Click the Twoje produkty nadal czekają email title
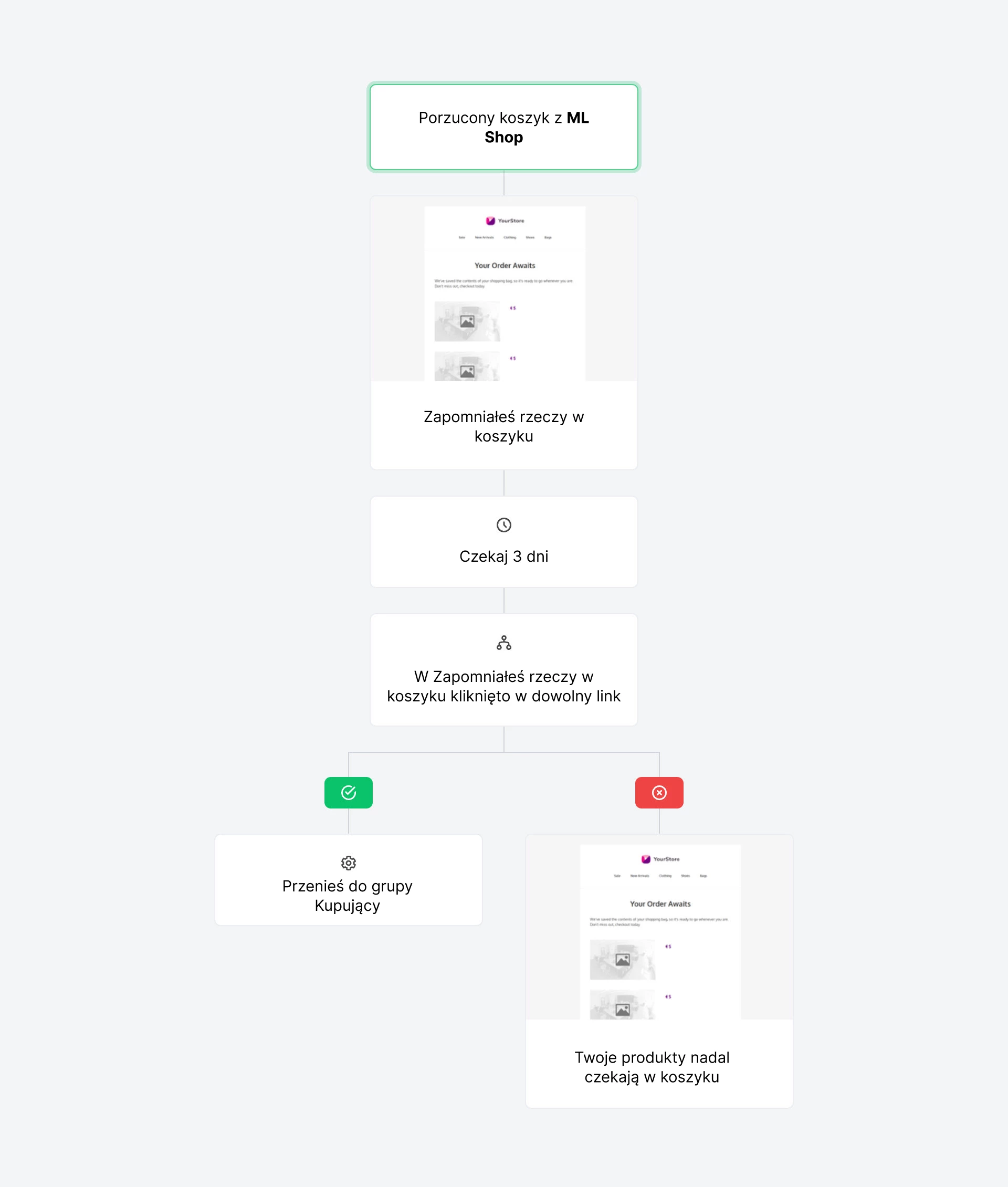 point(652,1067)
